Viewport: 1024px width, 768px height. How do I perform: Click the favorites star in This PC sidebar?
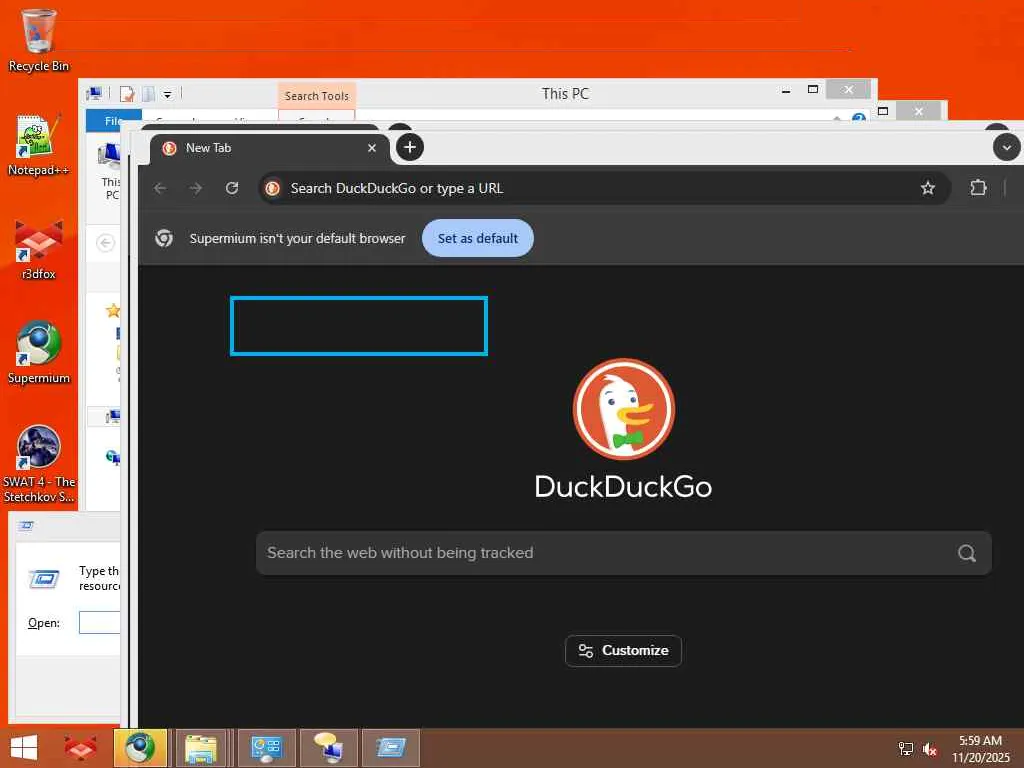coord(113,310)
